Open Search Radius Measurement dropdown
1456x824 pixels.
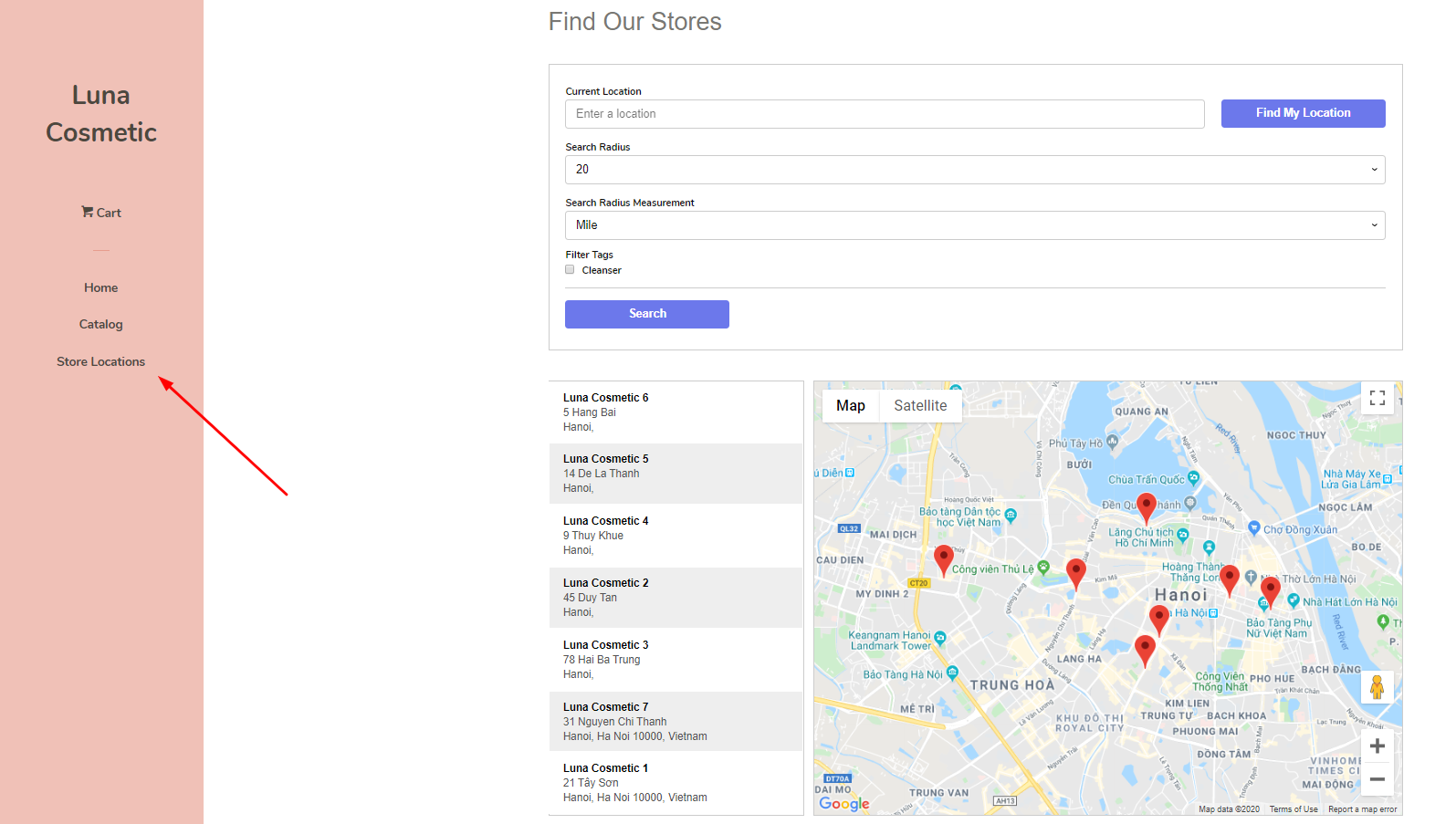975,225
